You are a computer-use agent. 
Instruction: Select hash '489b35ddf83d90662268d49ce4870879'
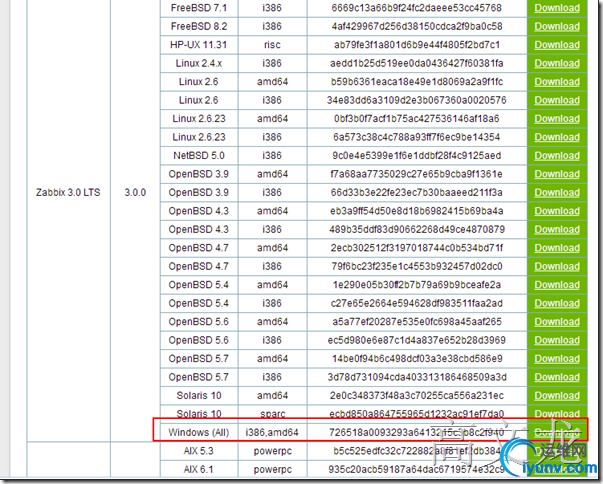click(x=416, y=230)
